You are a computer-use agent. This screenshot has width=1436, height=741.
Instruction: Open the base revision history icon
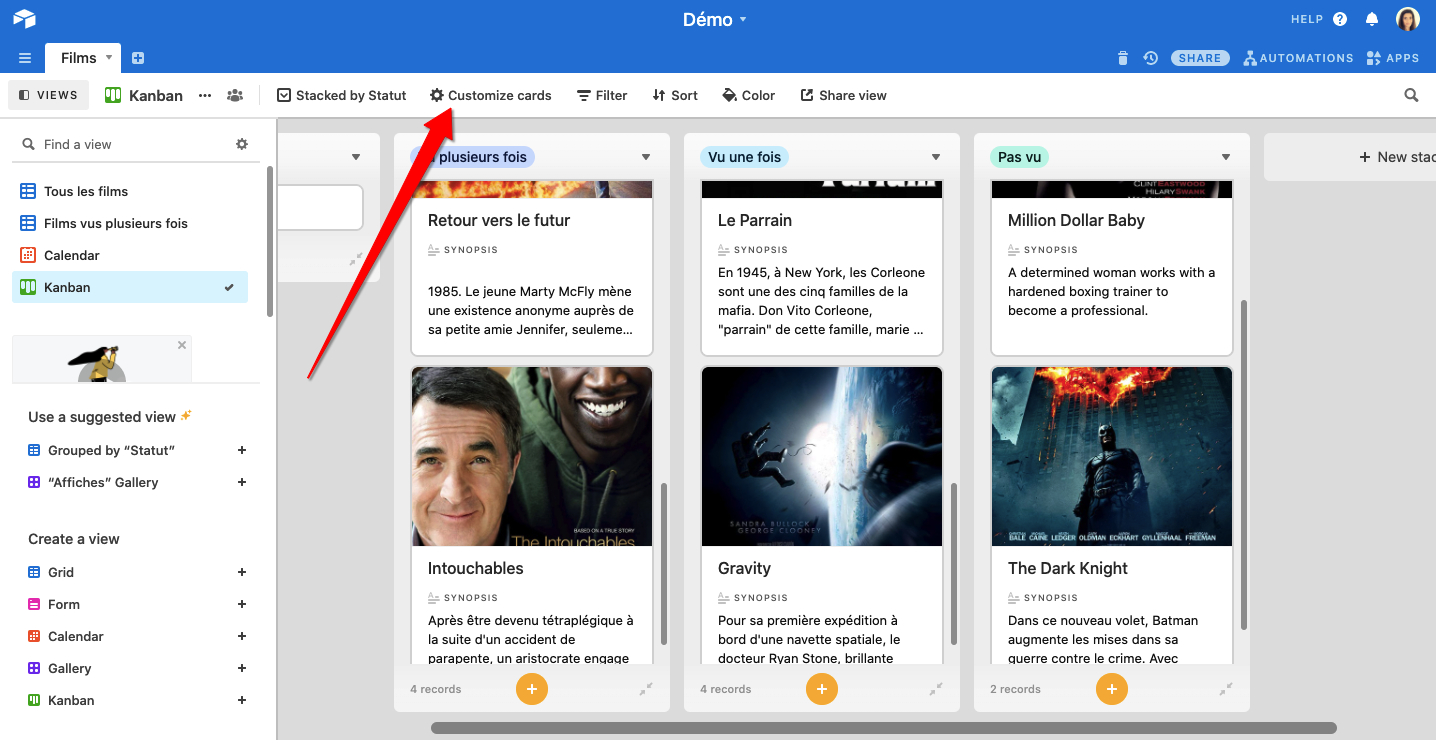[1151, 58]
